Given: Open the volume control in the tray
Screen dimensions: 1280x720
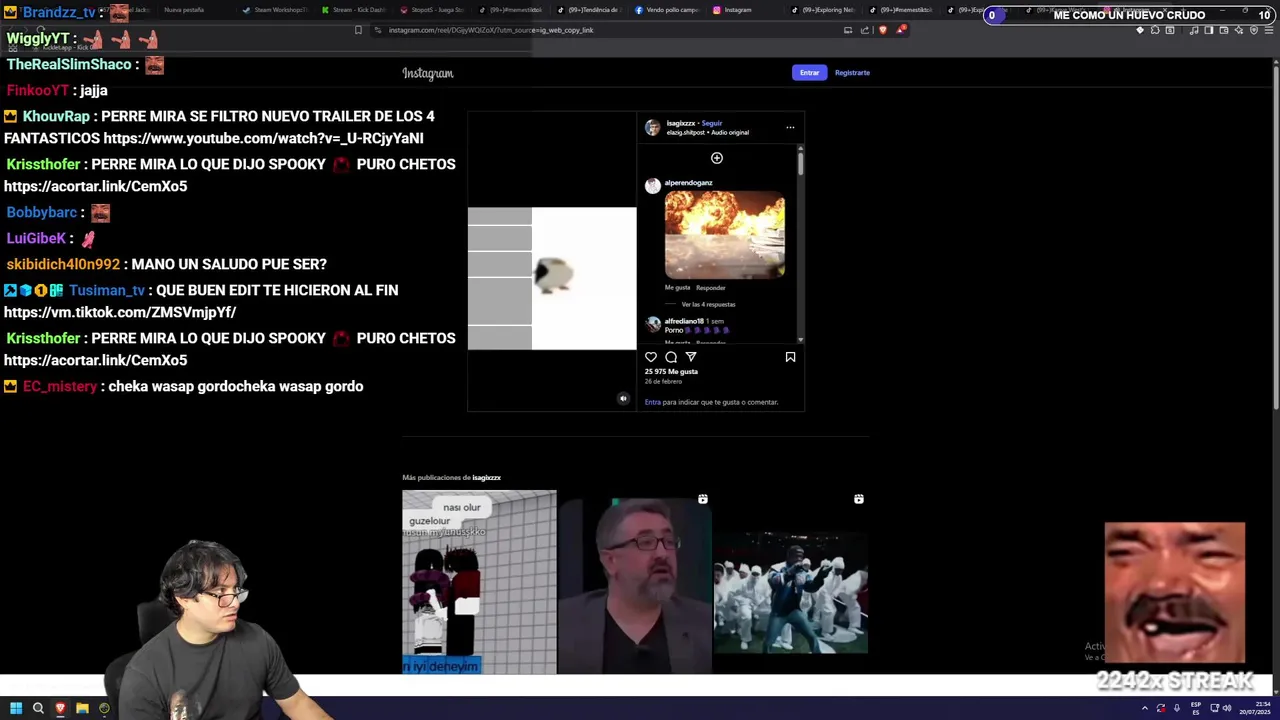Looking at the screenshot, I should [x=1228, y=708].
